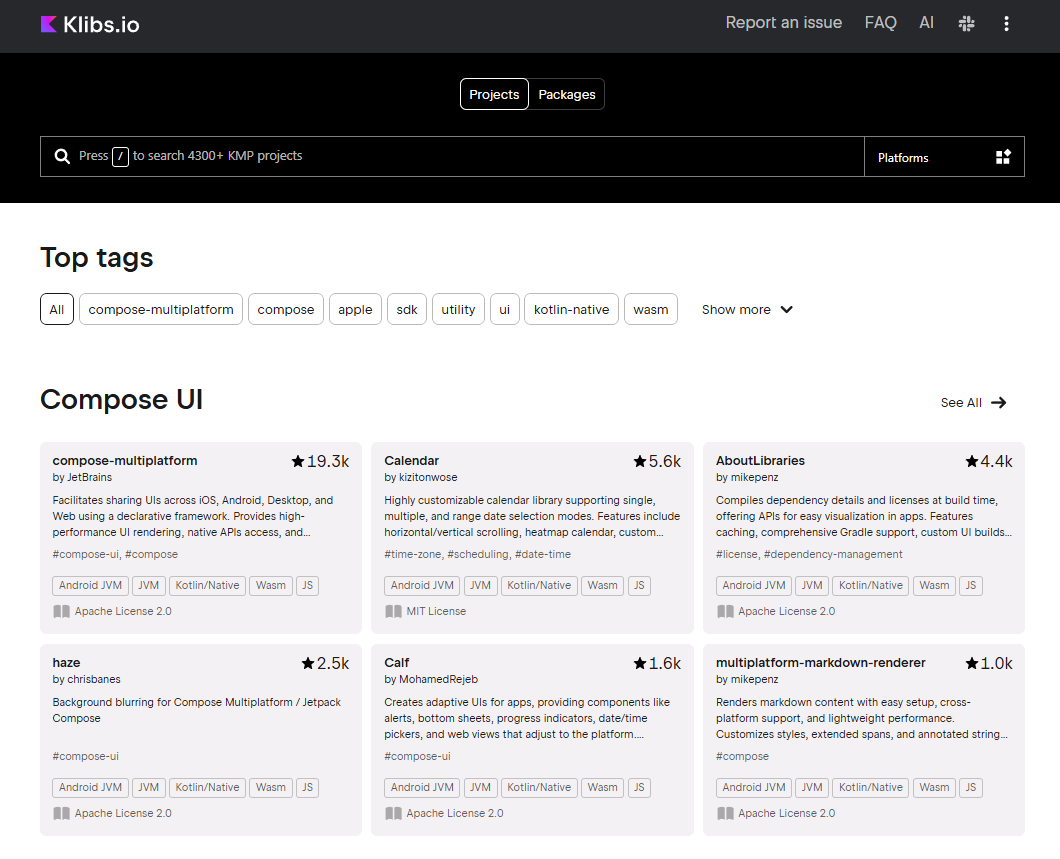Click Kotlin/Native badge on Calendar card
This screenshot has width=1060, height=859.
tap(539, 586)
